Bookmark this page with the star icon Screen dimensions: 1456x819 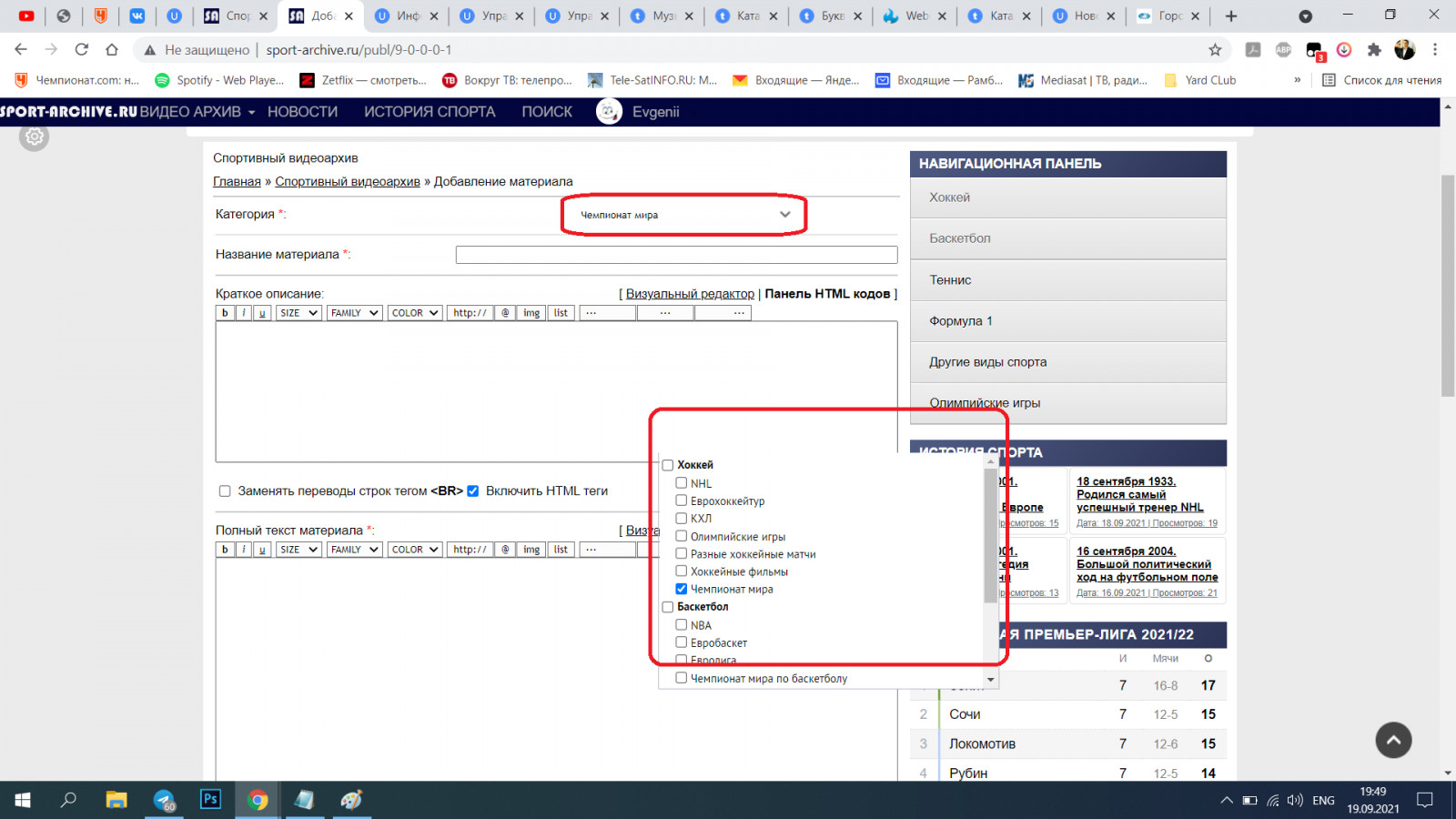pyautogui.click(x=1215, y=50)
